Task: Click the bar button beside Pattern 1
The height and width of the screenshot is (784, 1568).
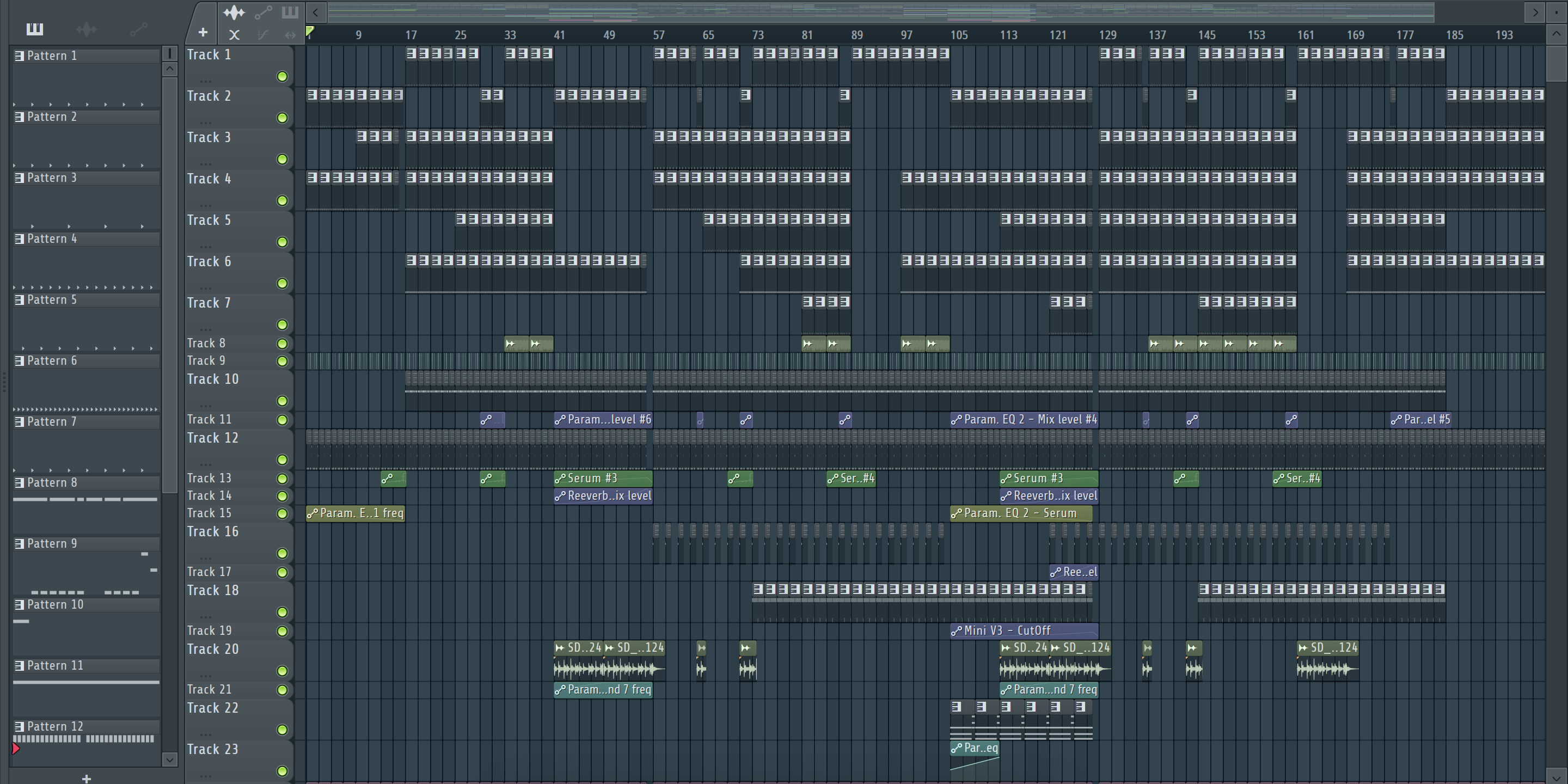Action: coord(170,53)
